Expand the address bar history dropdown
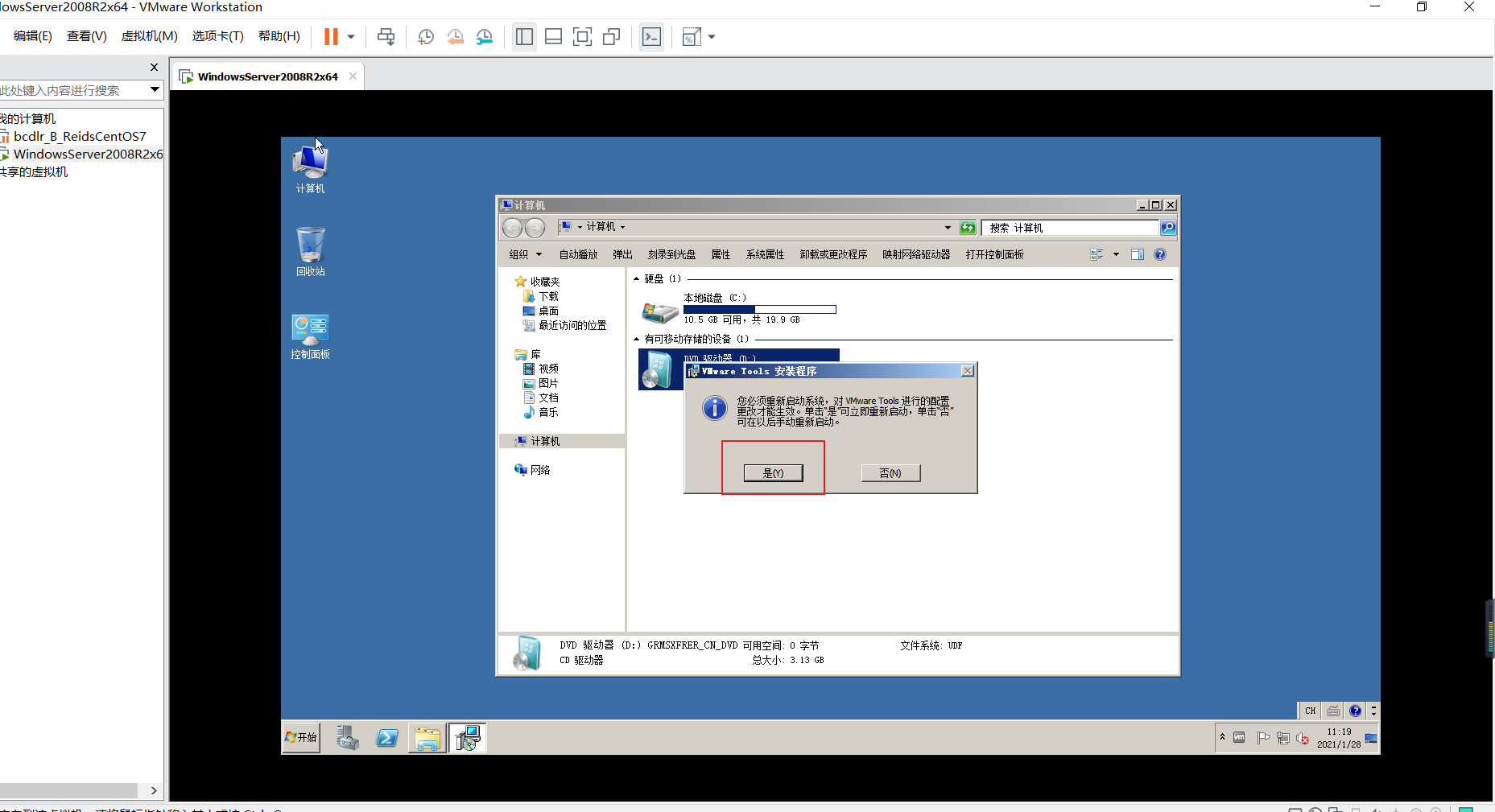1495x812 pixels. coord(947,227)
